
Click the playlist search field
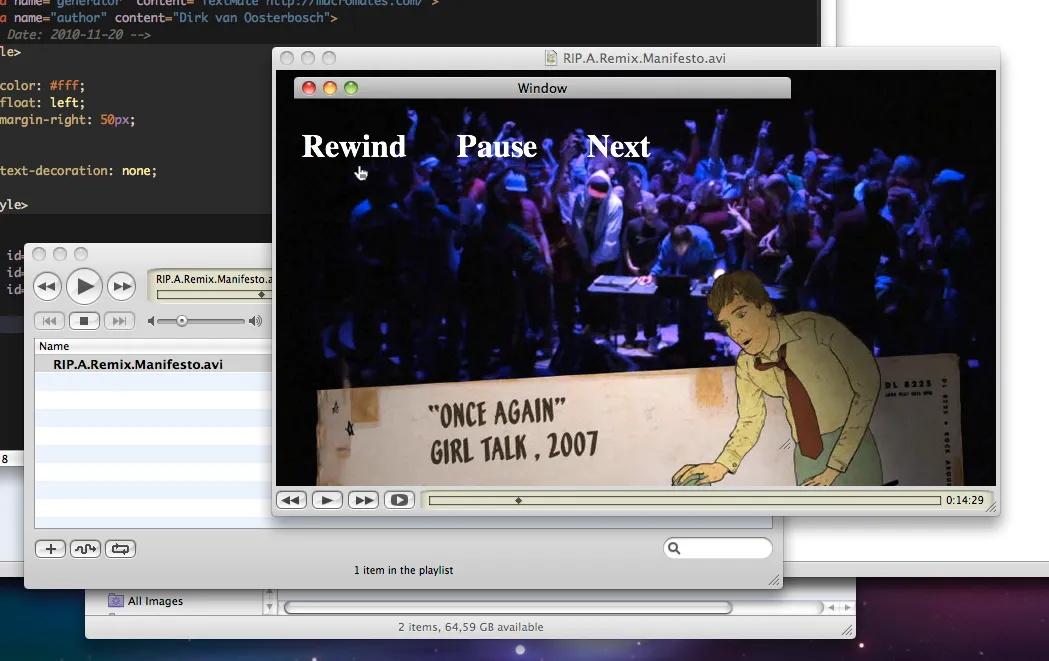(x=718, y=548)
